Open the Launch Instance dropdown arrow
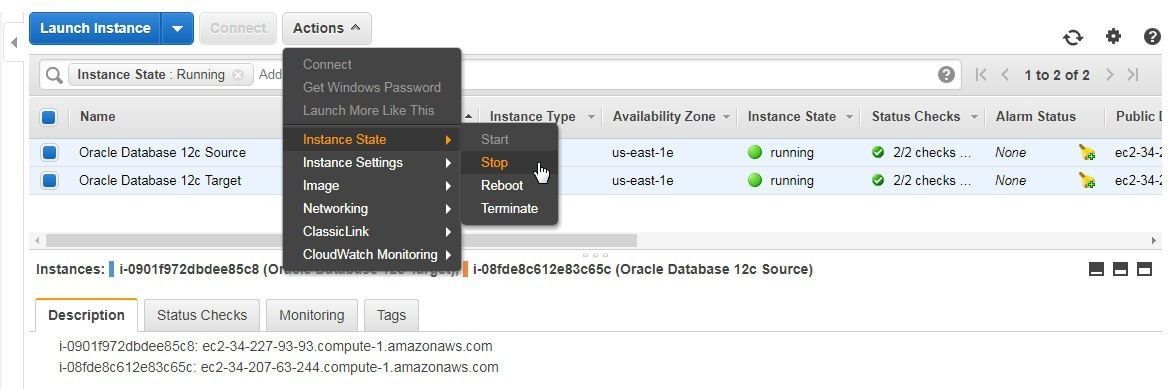This screenshot has width=1170, height=389. coord(178,28)
